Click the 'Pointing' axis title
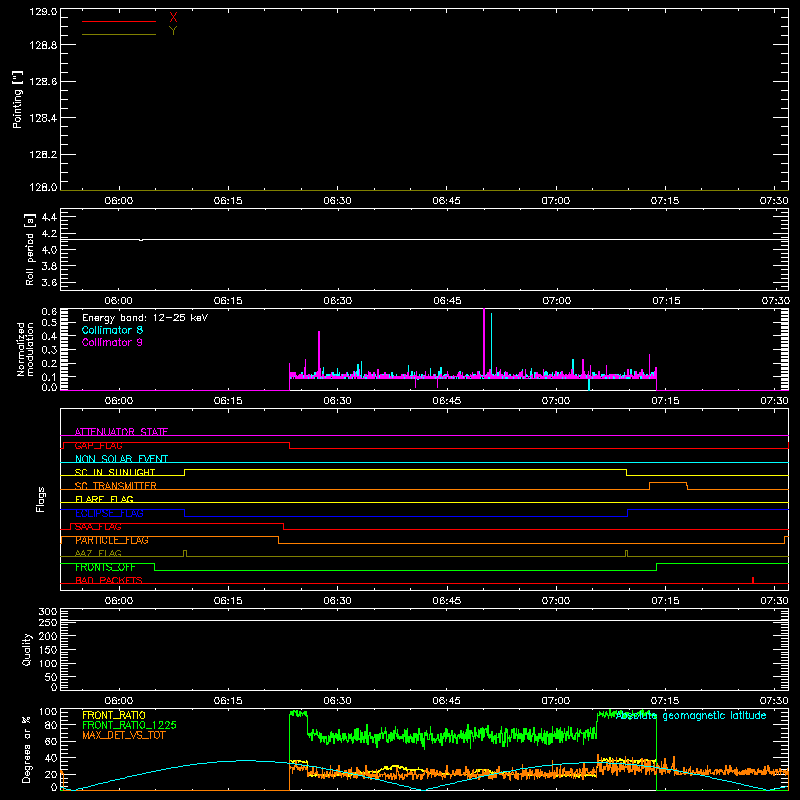This screenshot has height=800, width=800. point(18,100)
